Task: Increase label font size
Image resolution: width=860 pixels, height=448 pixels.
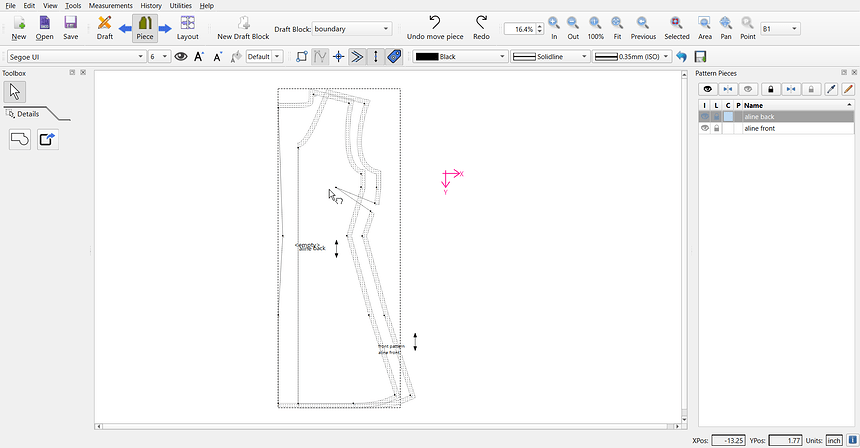Action: 199,56
